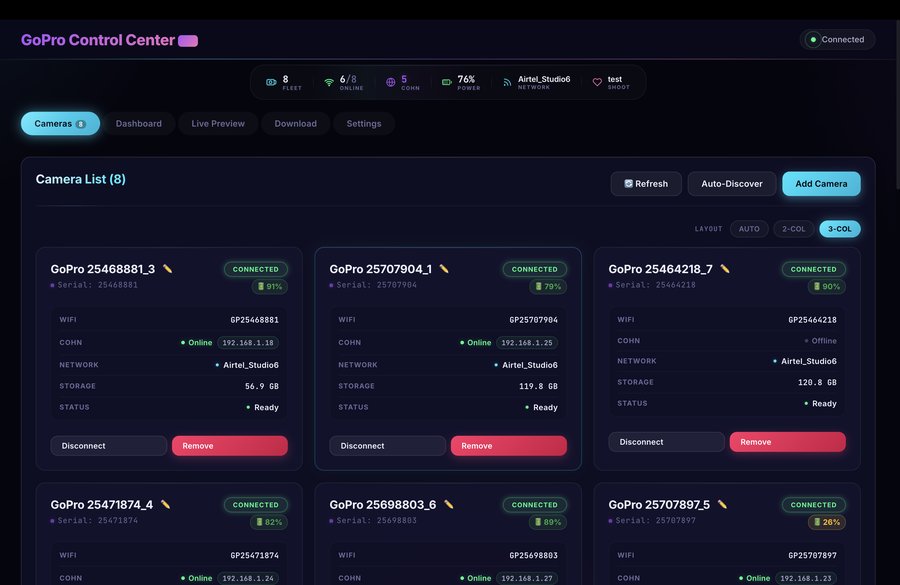Remove GoPro 25464218_7
Screen dimensions: 900x585
coord(788,442)
